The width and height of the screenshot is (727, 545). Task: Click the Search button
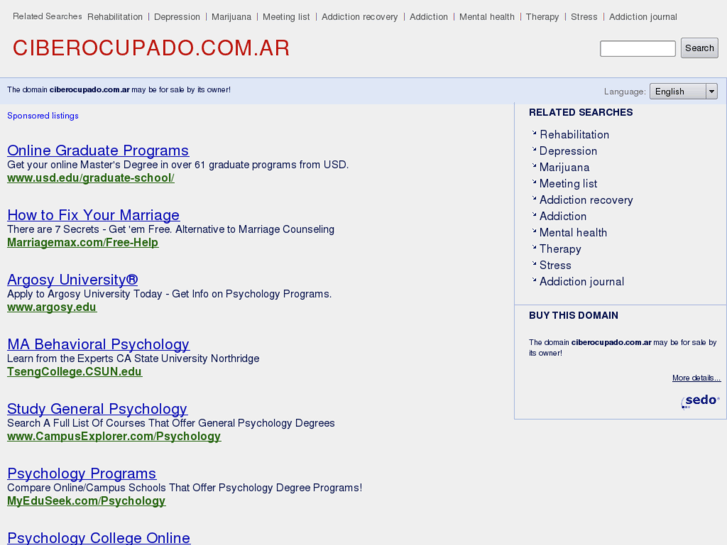(699, 48)
